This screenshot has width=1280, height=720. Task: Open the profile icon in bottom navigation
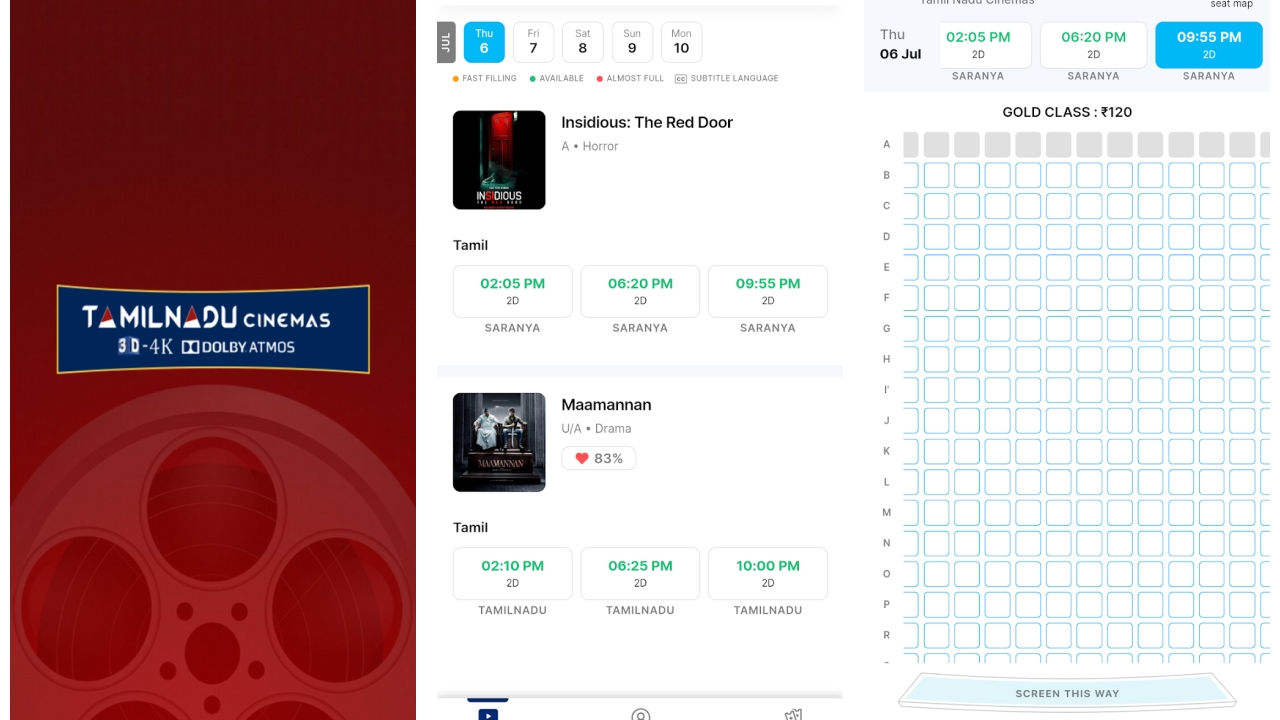pos(641,714)
